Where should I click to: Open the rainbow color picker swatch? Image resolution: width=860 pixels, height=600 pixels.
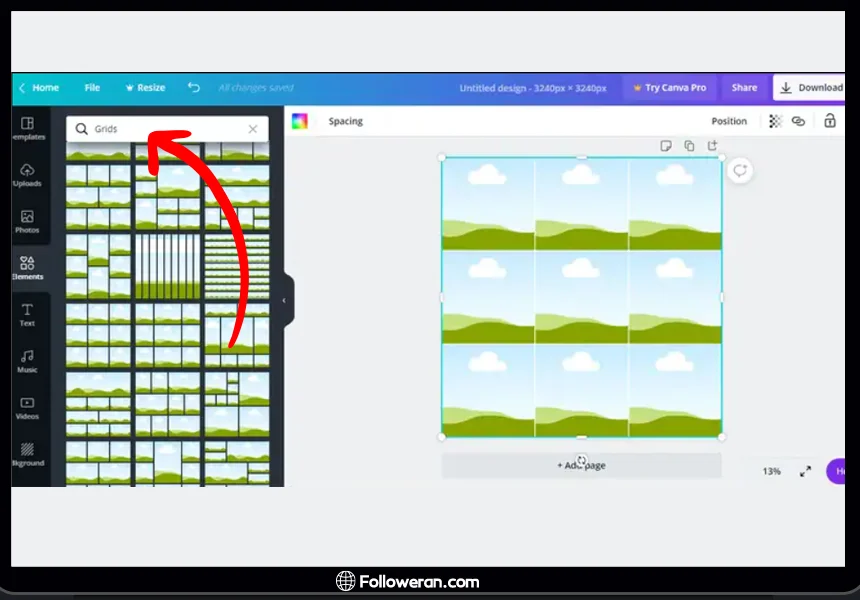[x=300, y=121]
